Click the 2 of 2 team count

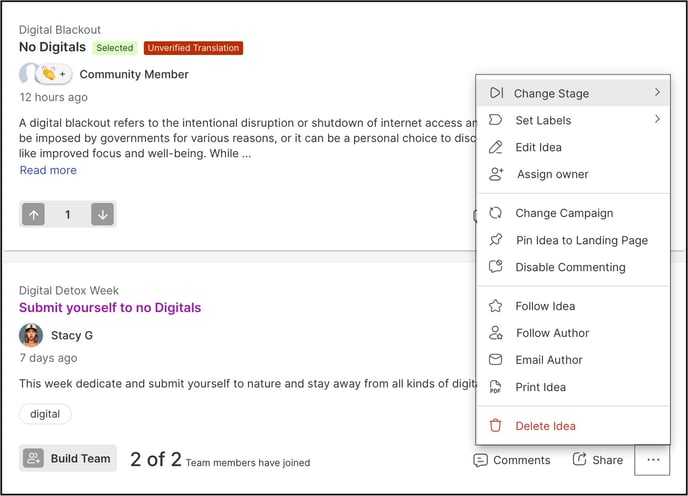pos(156,459)
